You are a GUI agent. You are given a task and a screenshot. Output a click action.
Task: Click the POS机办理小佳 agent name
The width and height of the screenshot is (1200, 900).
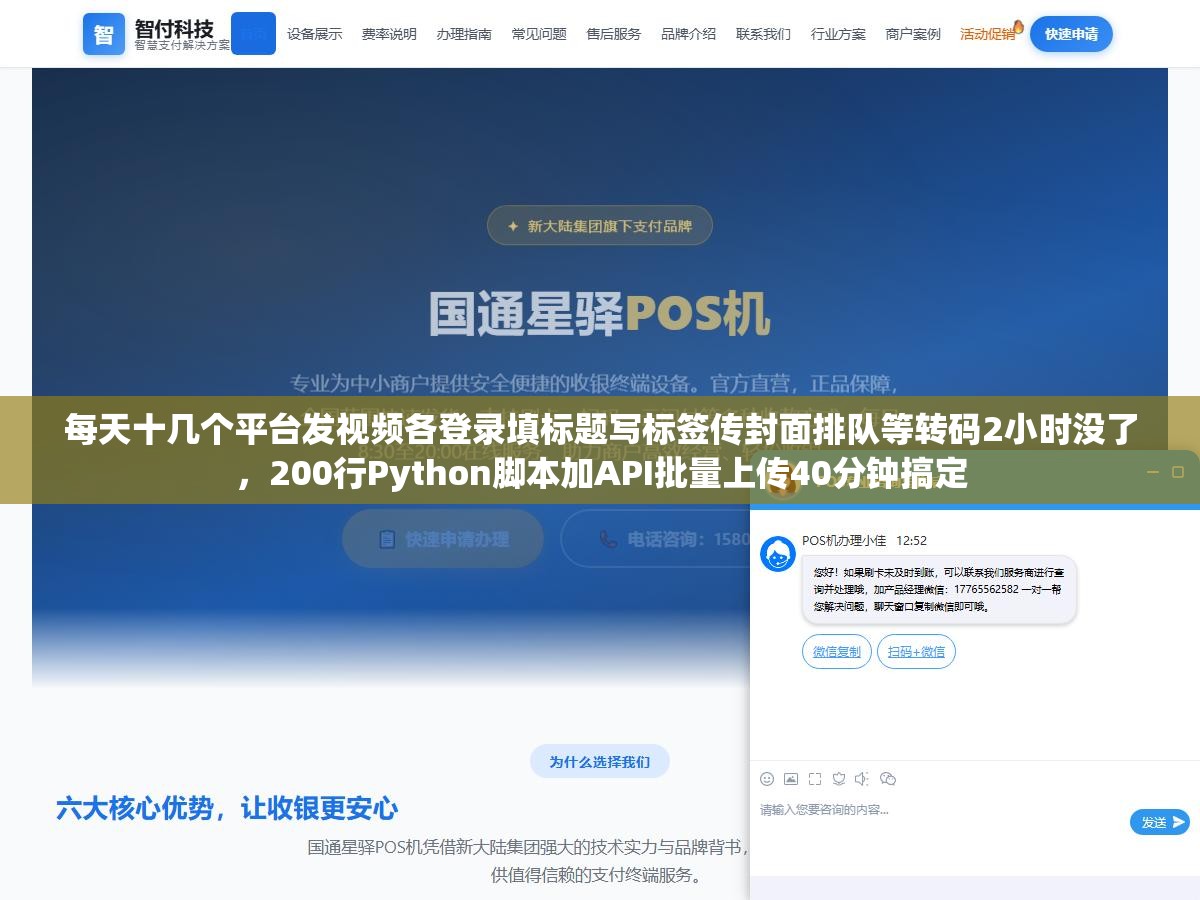point(844,540)
